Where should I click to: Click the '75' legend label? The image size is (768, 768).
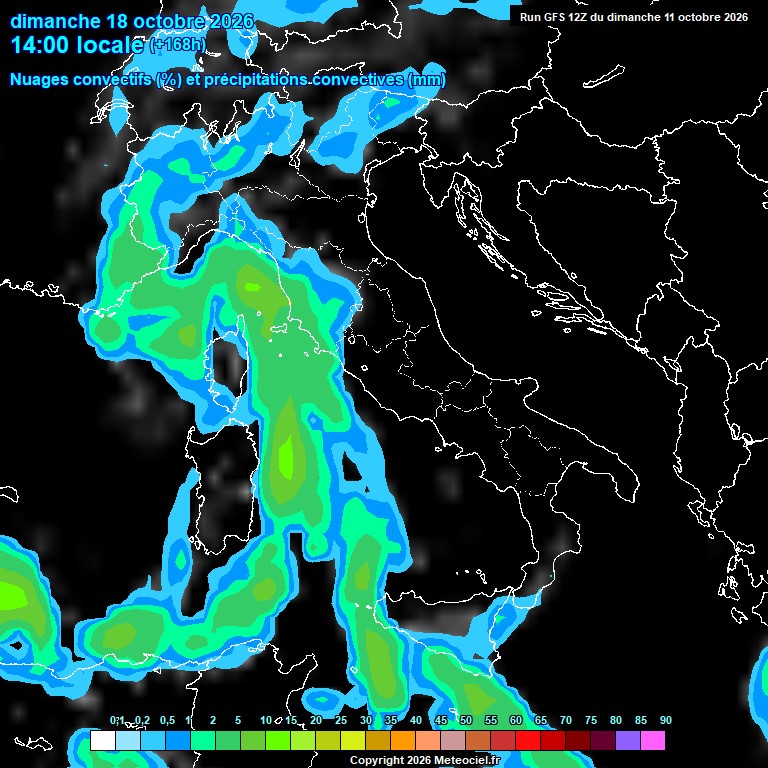tap(591, 720)
